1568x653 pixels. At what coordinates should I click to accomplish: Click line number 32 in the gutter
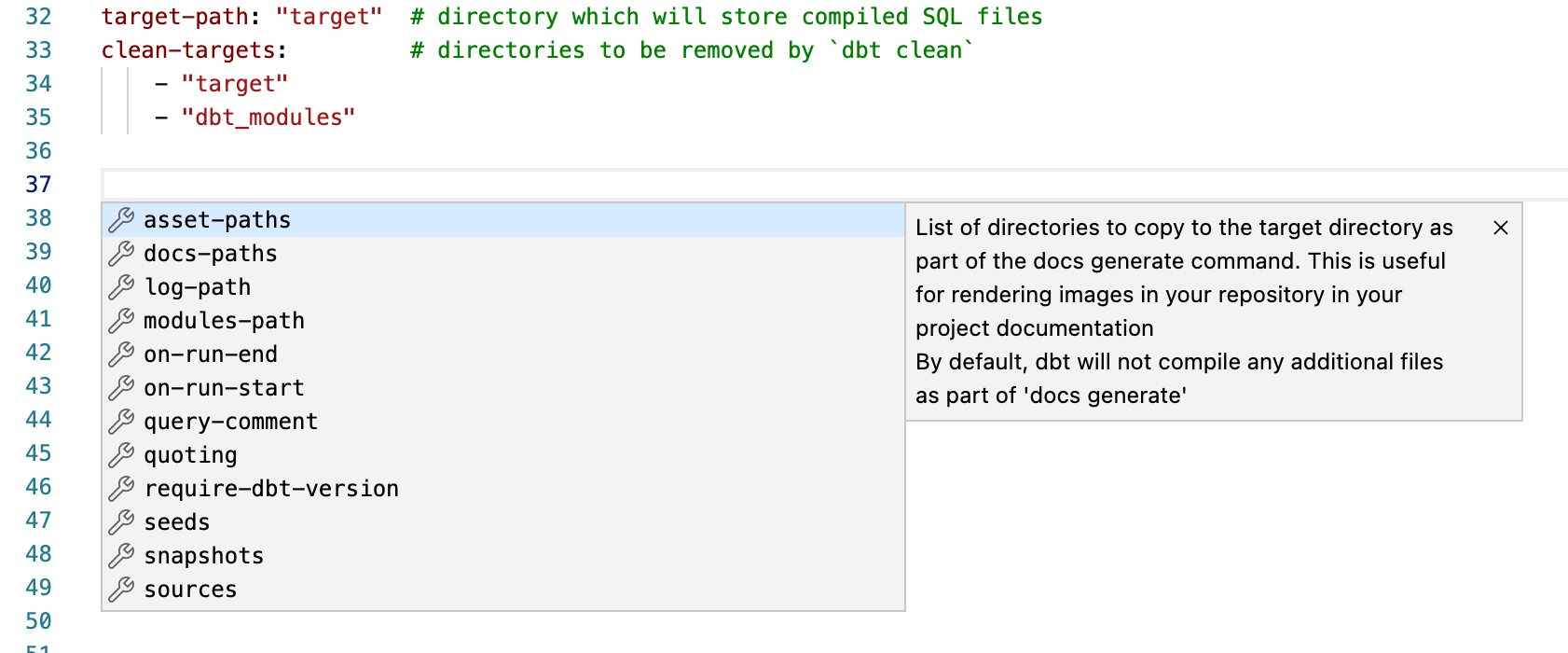click(x=38, y=17)
